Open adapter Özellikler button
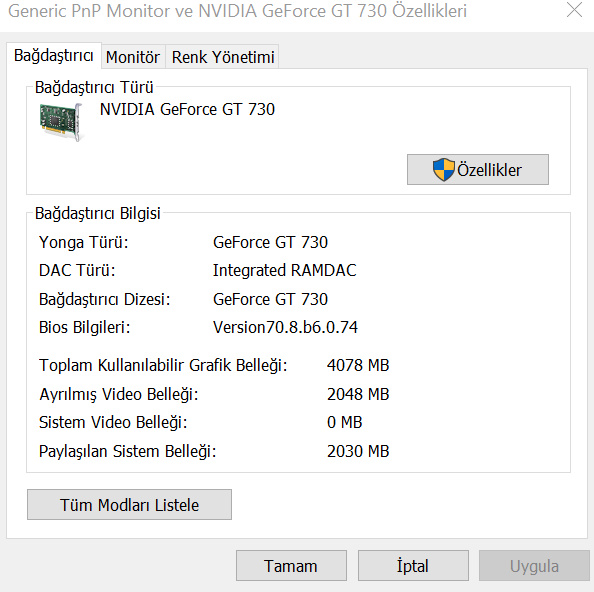This screenshot has height=592, width=594. pos(478,170)
